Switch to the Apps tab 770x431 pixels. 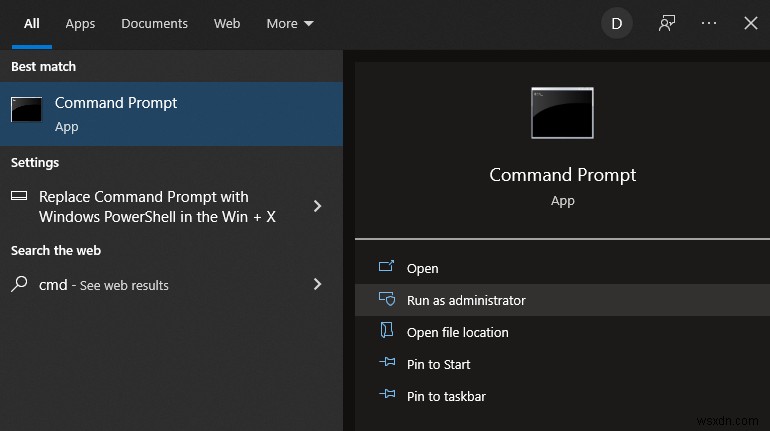[80, 24]
